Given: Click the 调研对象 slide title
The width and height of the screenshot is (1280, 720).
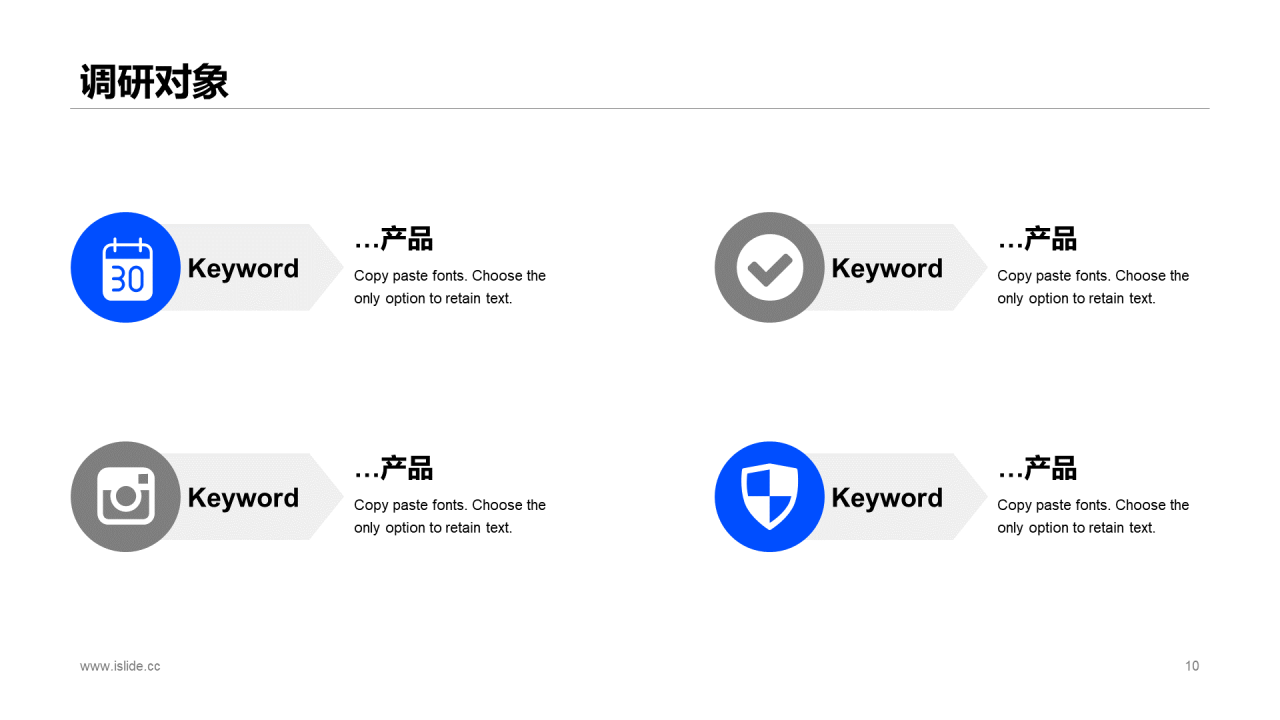Looking at the screenshot, I should (154, 82).
